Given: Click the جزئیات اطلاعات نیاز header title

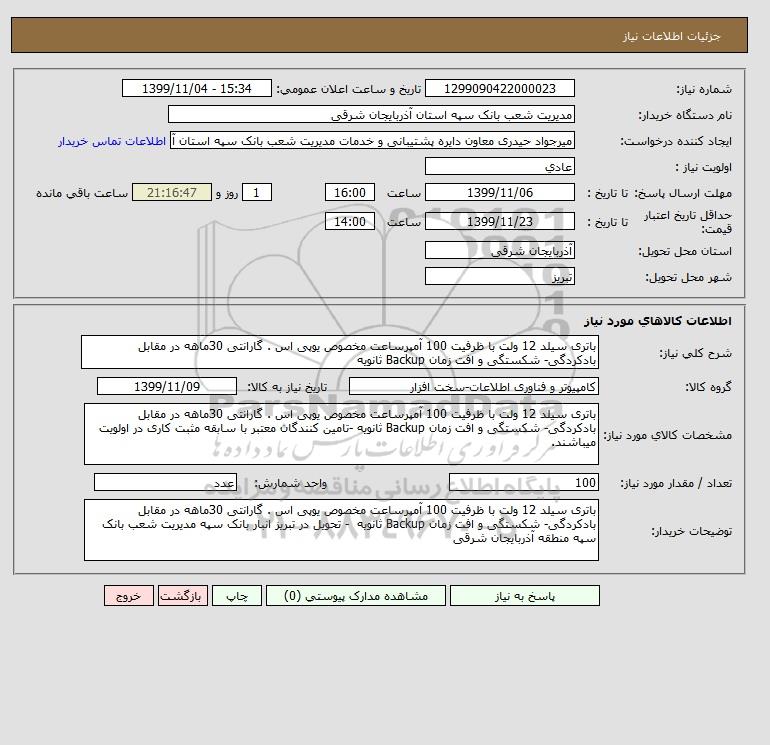Looking at the screenshot, I should (x=671, y=36).
